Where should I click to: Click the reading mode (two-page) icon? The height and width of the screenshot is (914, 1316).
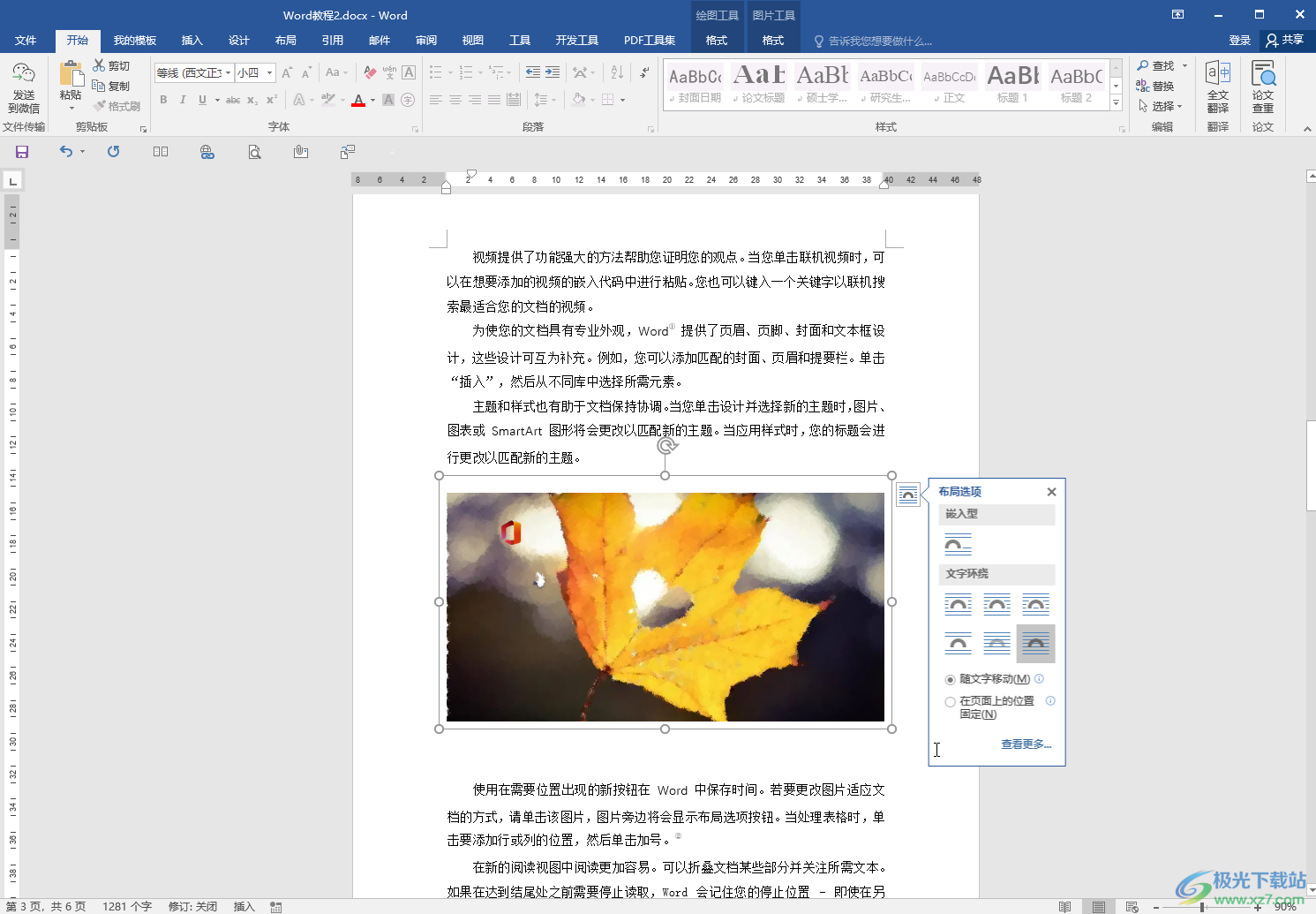click(161, 152)
